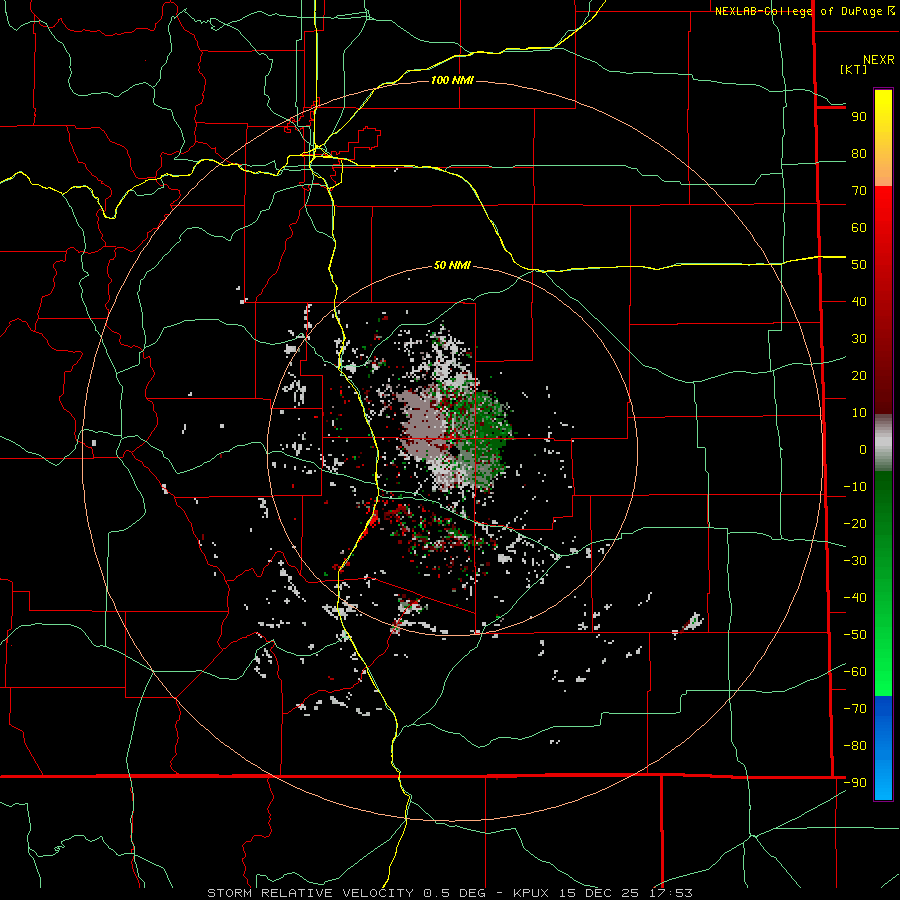
Task: Click the 70 value on the velocity scale
Action: coord(859,191)
